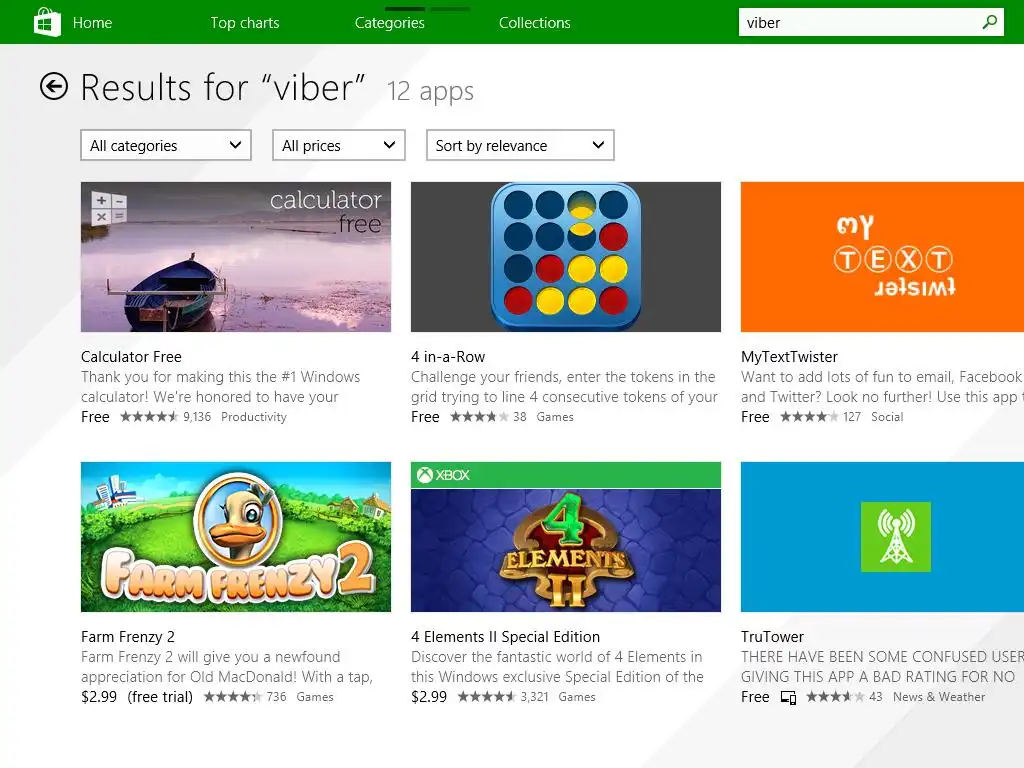This screenshot has width=1024, height=768.
Task: Click the viber search text field
Action: (855, 22)
